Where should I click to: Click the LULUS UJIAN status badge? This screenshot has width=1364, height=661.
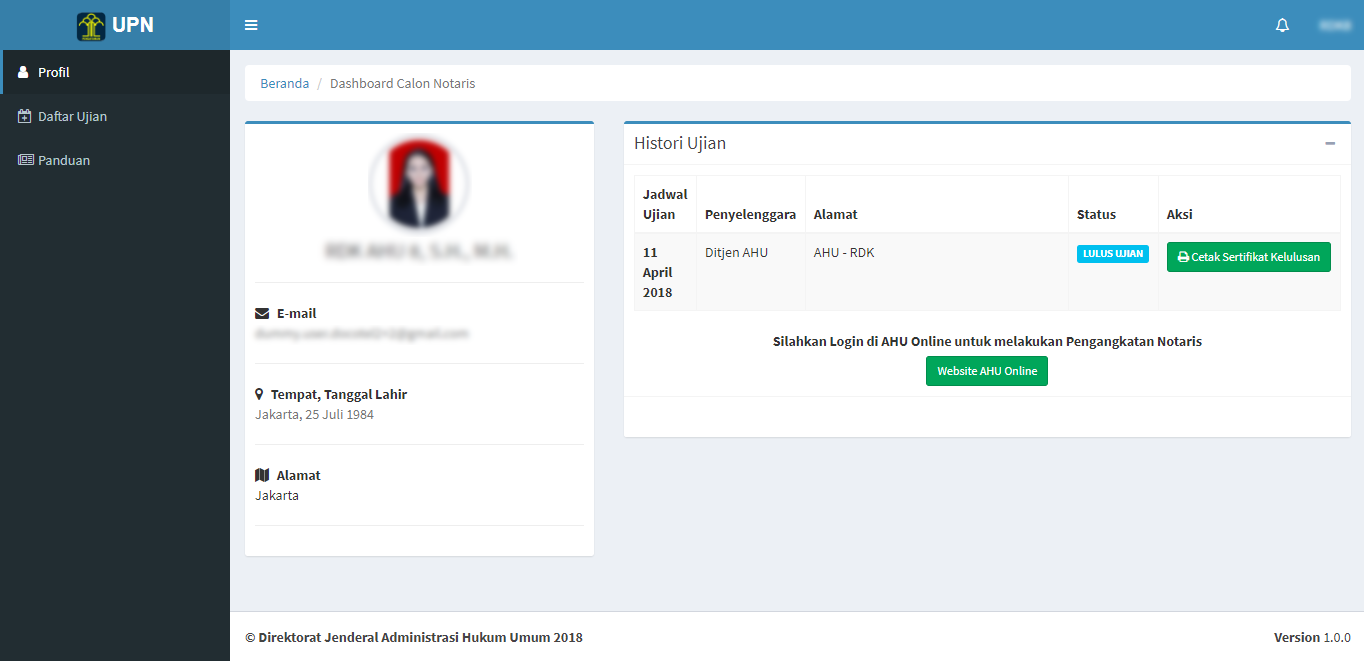[1112, 254]
